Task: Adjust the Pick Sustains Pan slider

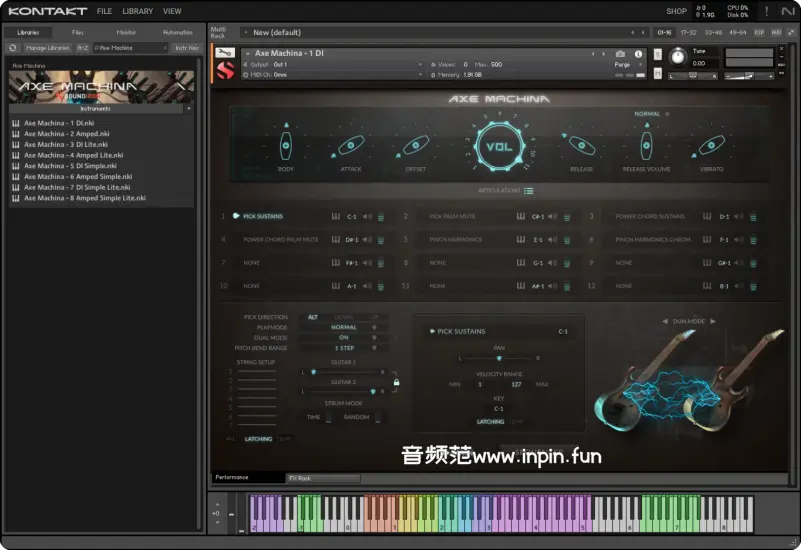Action: [x=499, y=358]
